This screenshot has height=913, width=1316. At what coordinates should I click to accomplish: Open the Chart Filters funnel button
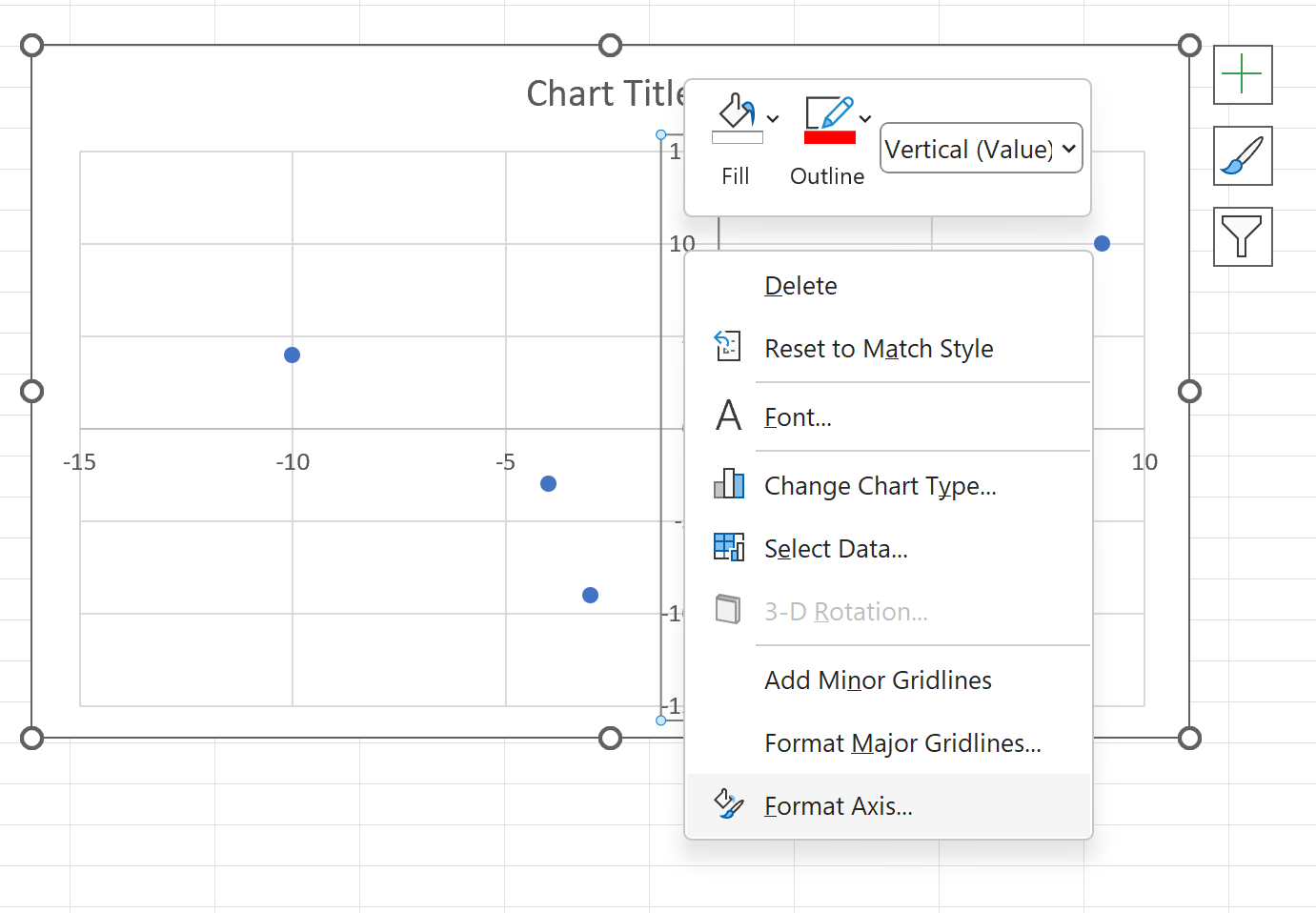(1243, 237)
